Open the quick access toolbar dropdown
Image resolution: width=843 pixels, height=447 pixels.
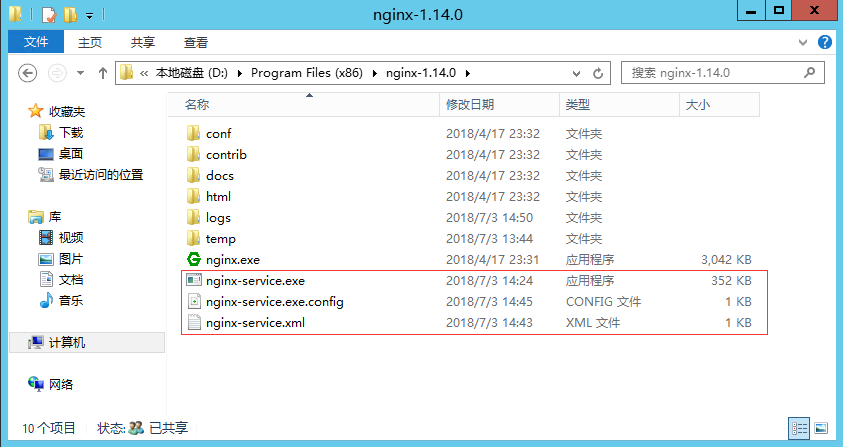(90, 15)
